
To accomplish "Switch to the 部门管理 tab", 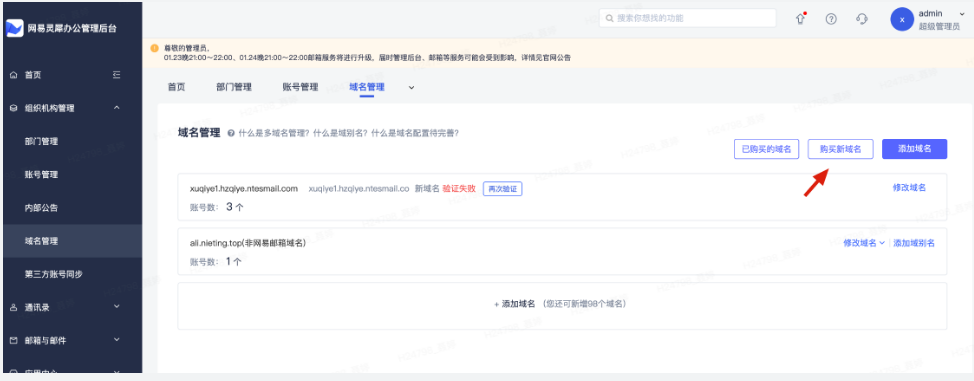I will click(x=234, y=87).
